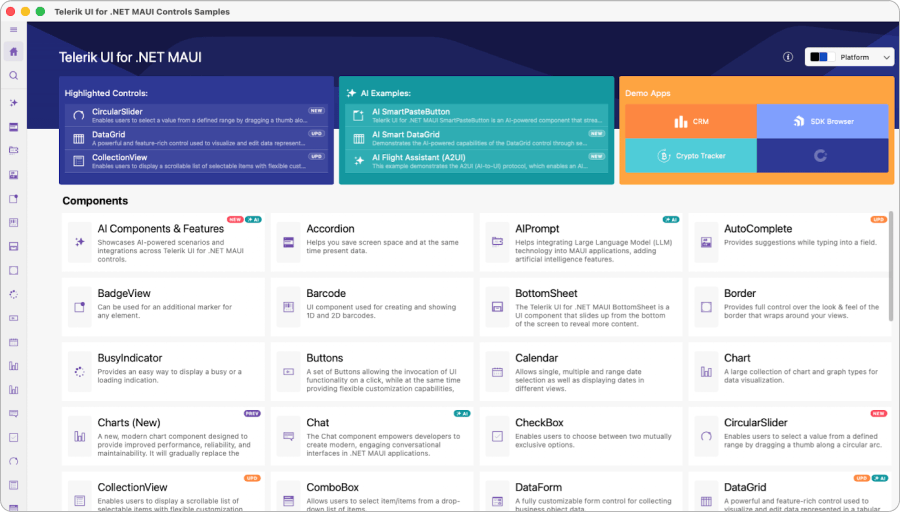
Task: Select the CollectionView icon in the left sidebar
Action: [14, 485]
